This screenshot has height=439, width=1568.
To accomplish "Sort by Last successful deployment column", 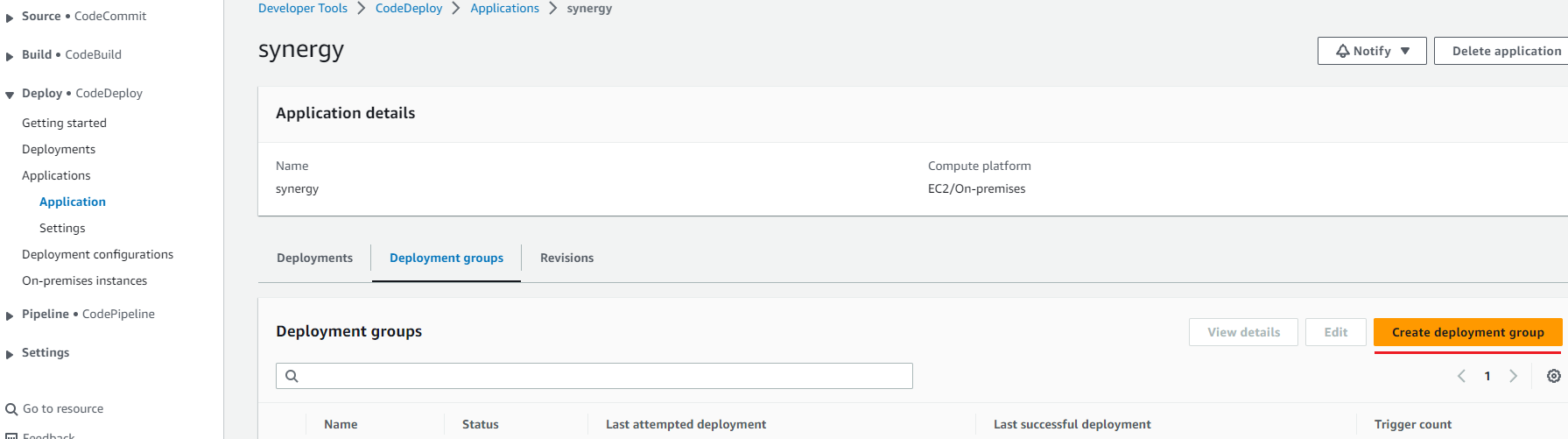I will (1072, 425).
